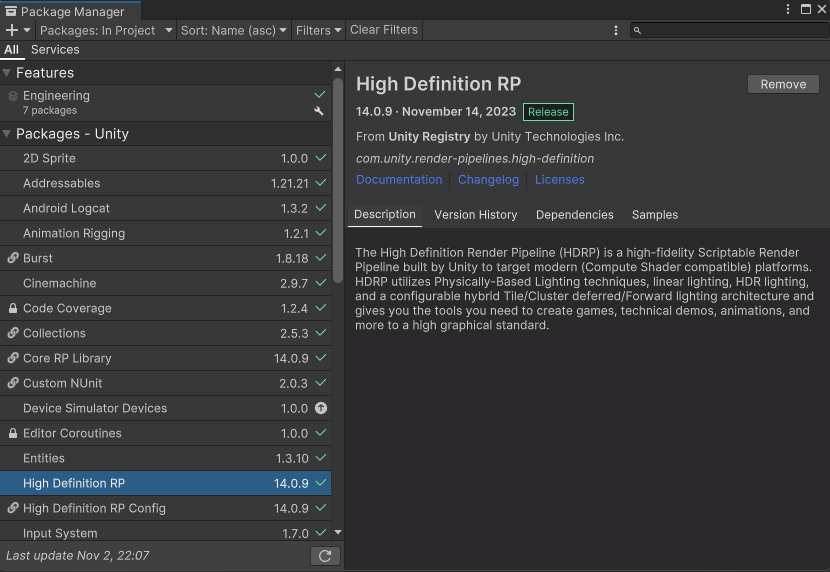Viewport: 830px width, 572px height.
Task: Click the Remove button
Action: (x=783, y=84)
